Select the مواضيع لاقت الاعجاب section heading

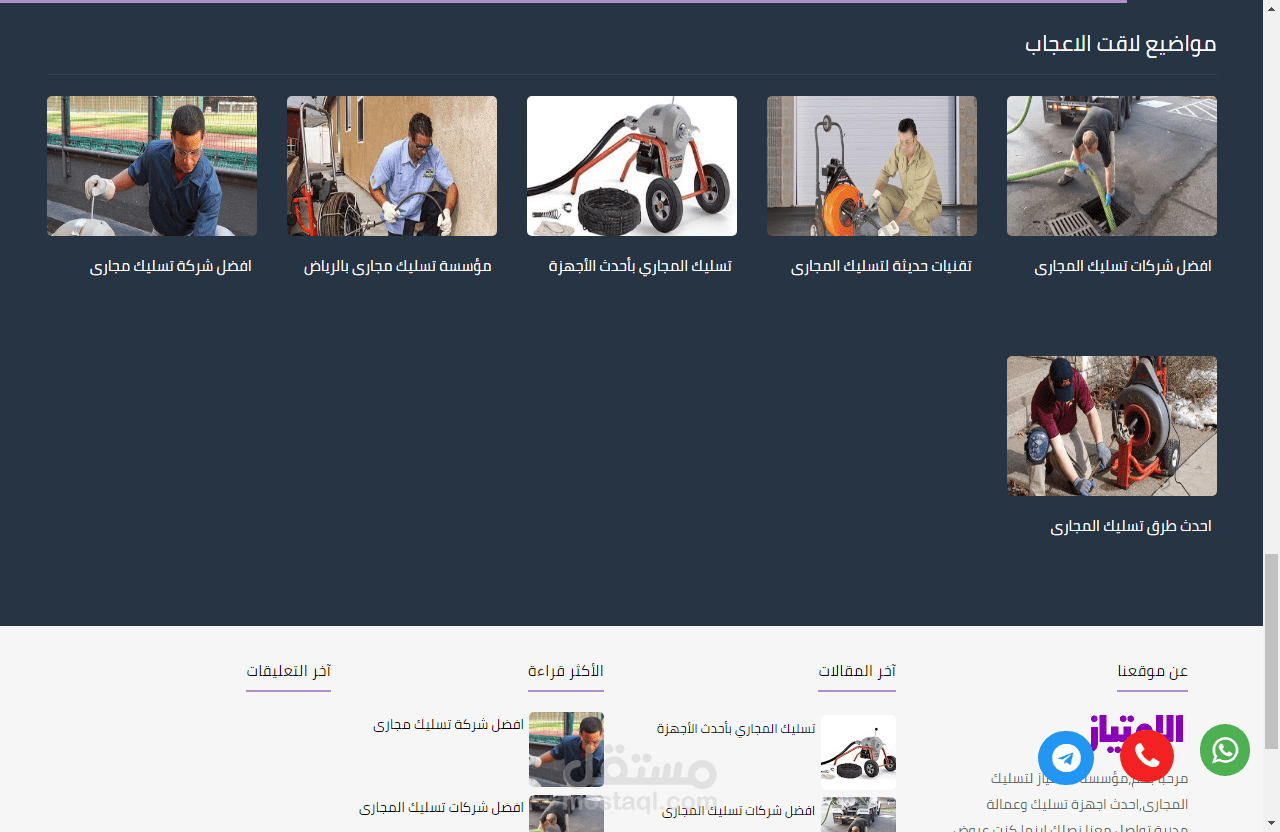point(1120,44)
